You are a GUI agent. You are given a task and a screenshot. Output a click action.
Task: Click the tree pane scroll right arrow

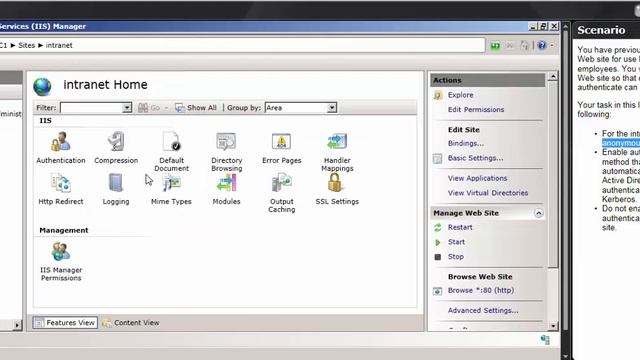(17, 325)
